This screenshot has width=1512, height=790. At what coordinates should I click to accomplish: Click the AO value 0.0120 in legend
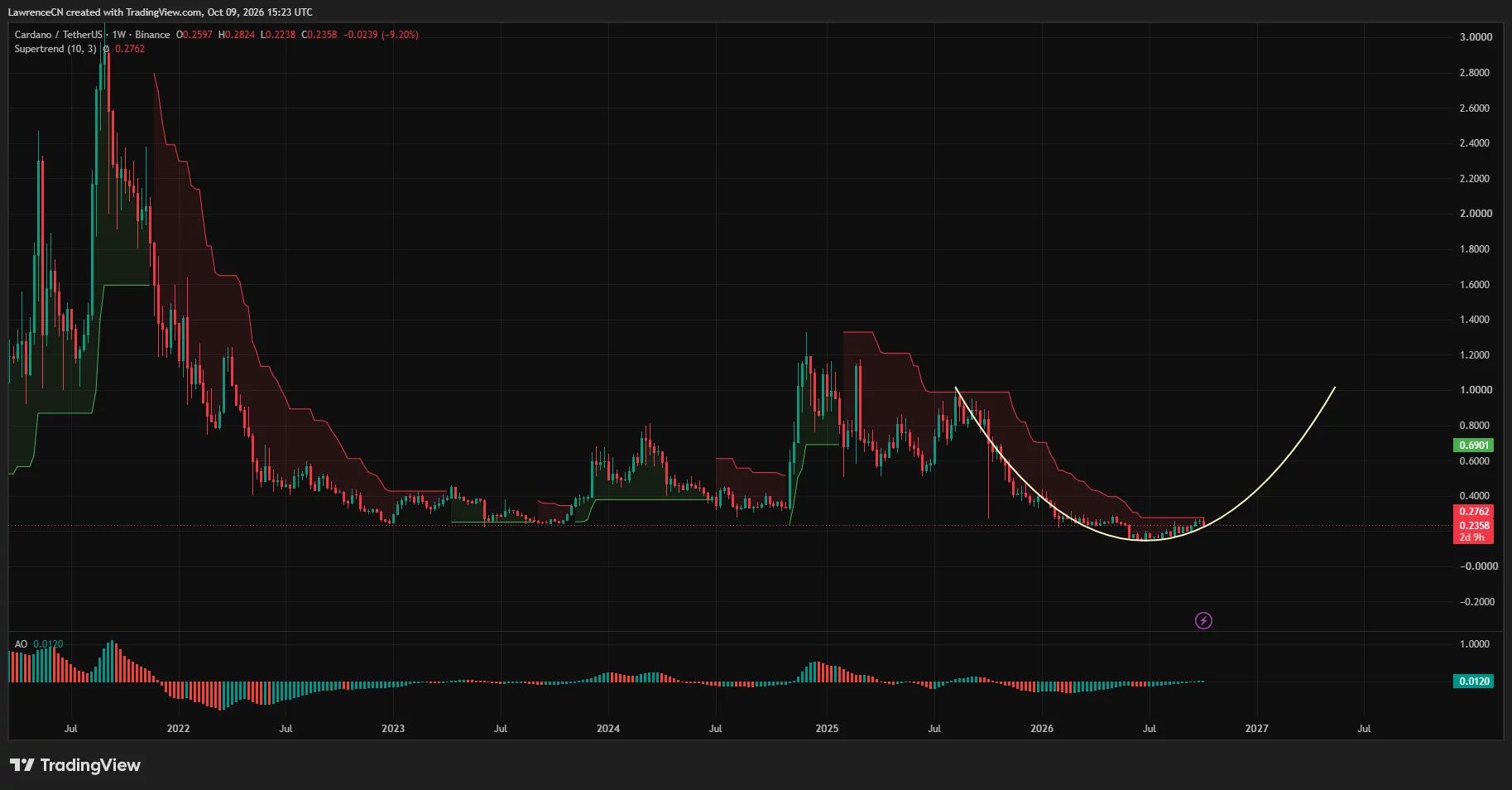[x=48, y=644]
